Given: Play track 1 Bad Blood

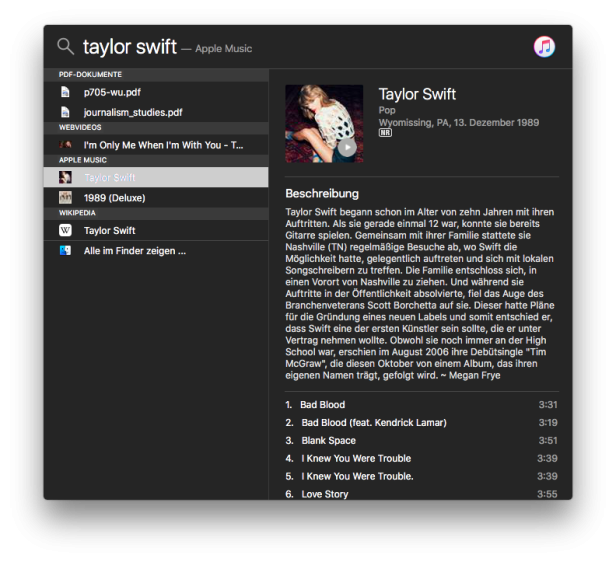Looking at the screenshot, I should (x=422, y=405).
